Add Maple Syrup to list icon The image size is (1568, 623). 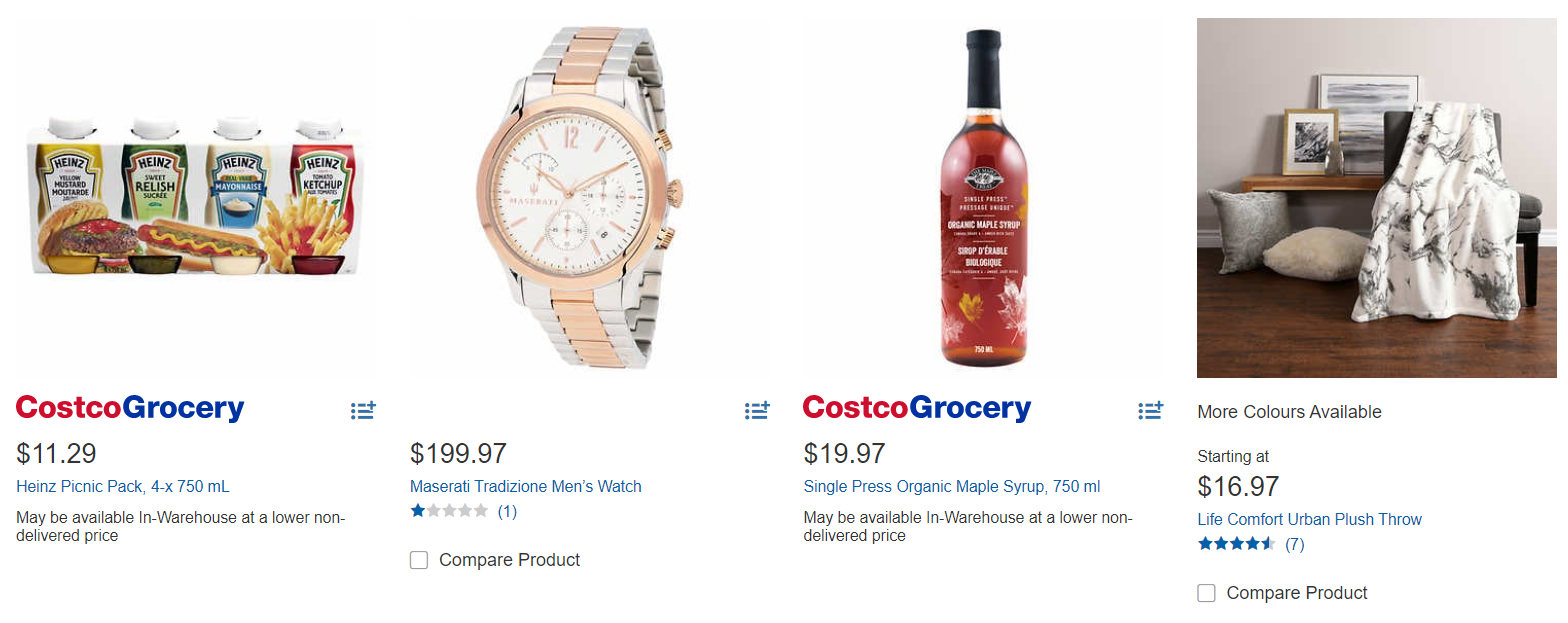click(x=1150, y=410)
